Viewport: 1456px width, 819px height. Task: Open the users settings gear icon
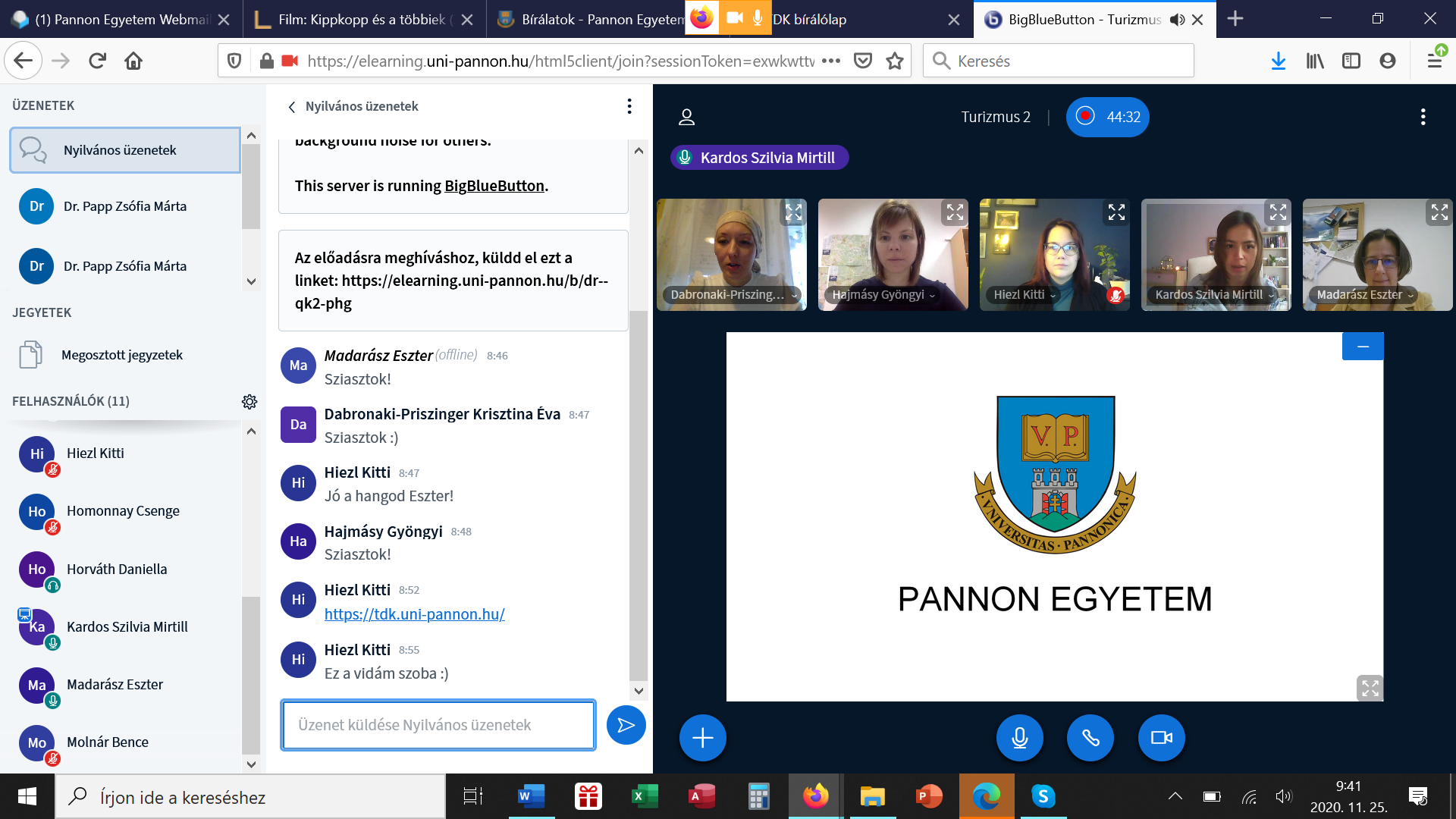click(249, 401)
